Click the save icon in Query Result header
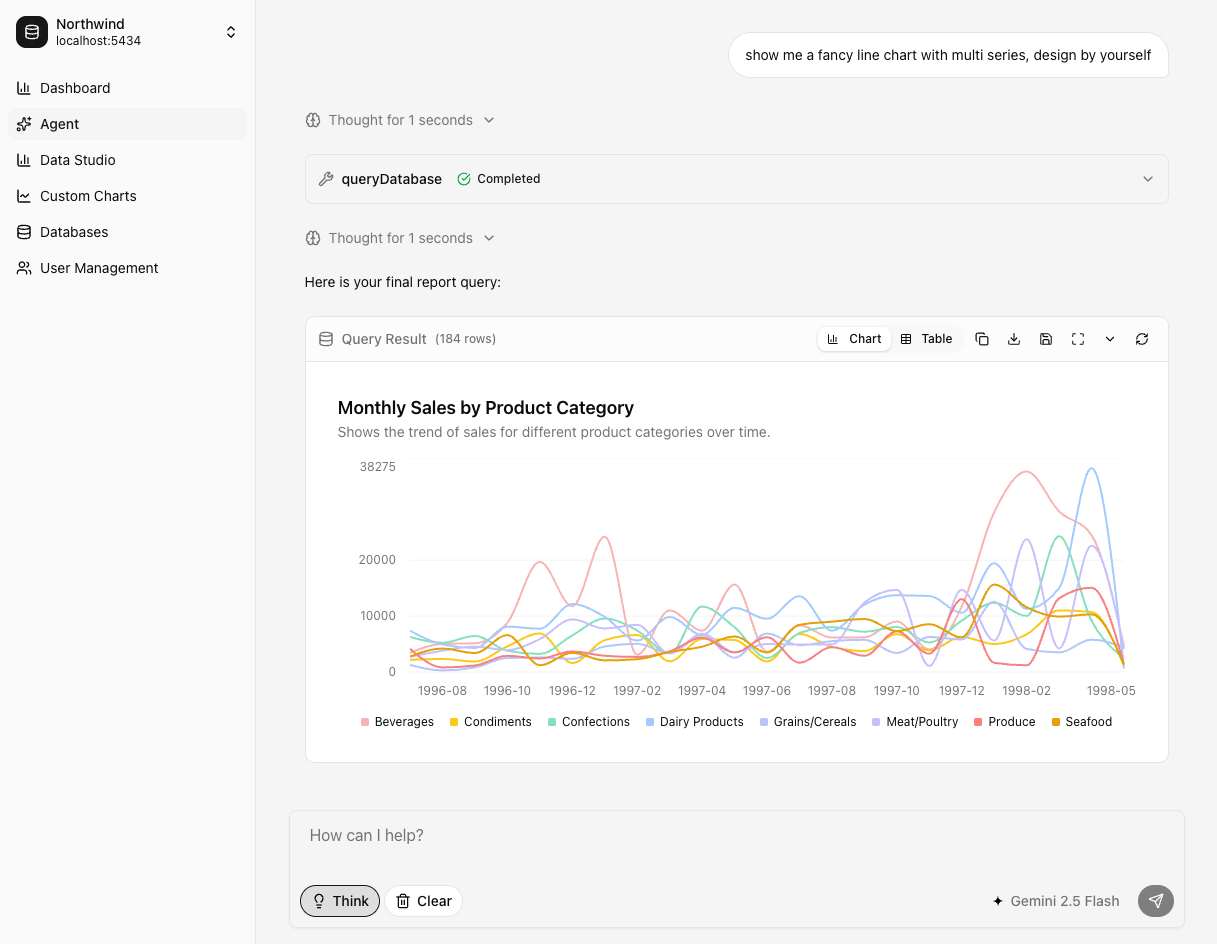This screenshot has height=944, width=1217. coord(1046,339)
